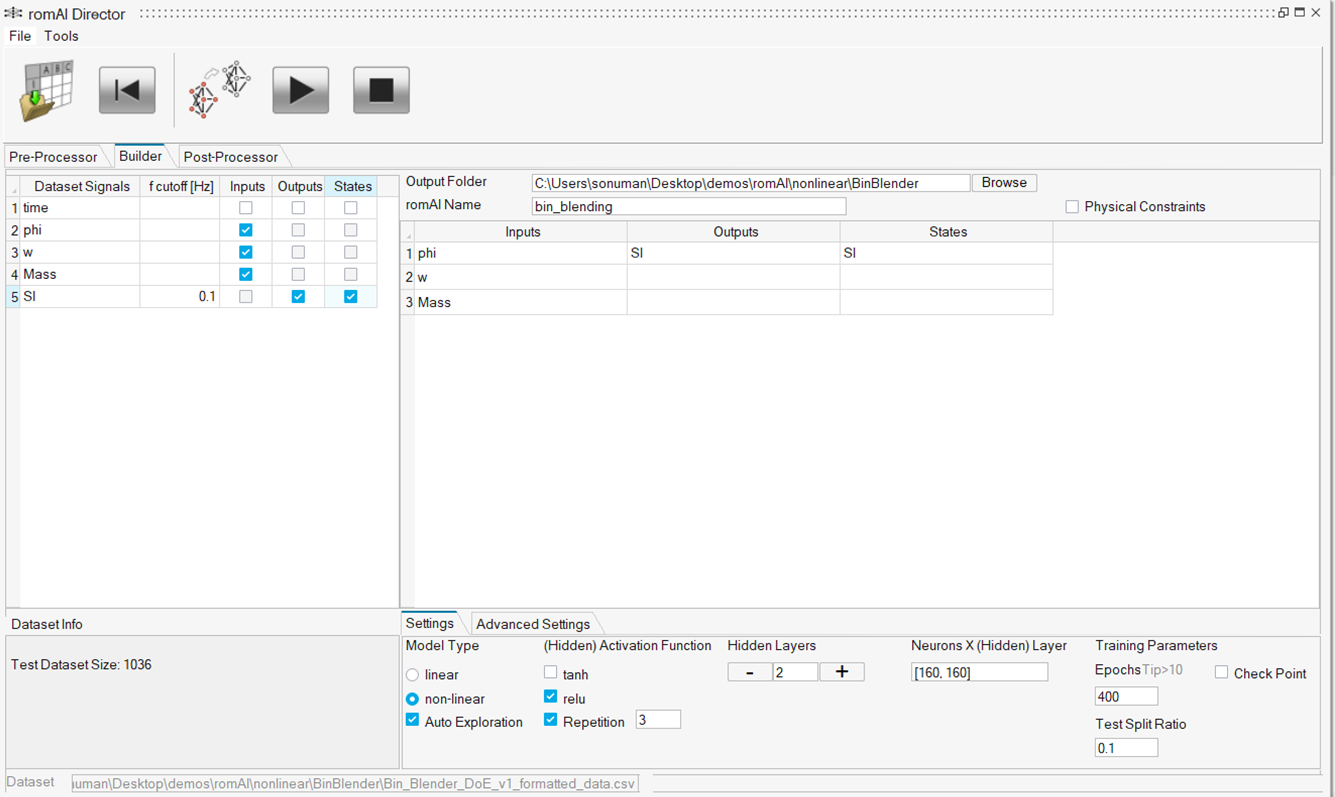Switch to the Post-Processor tab
1335x797 pixels.
[230, 157]
